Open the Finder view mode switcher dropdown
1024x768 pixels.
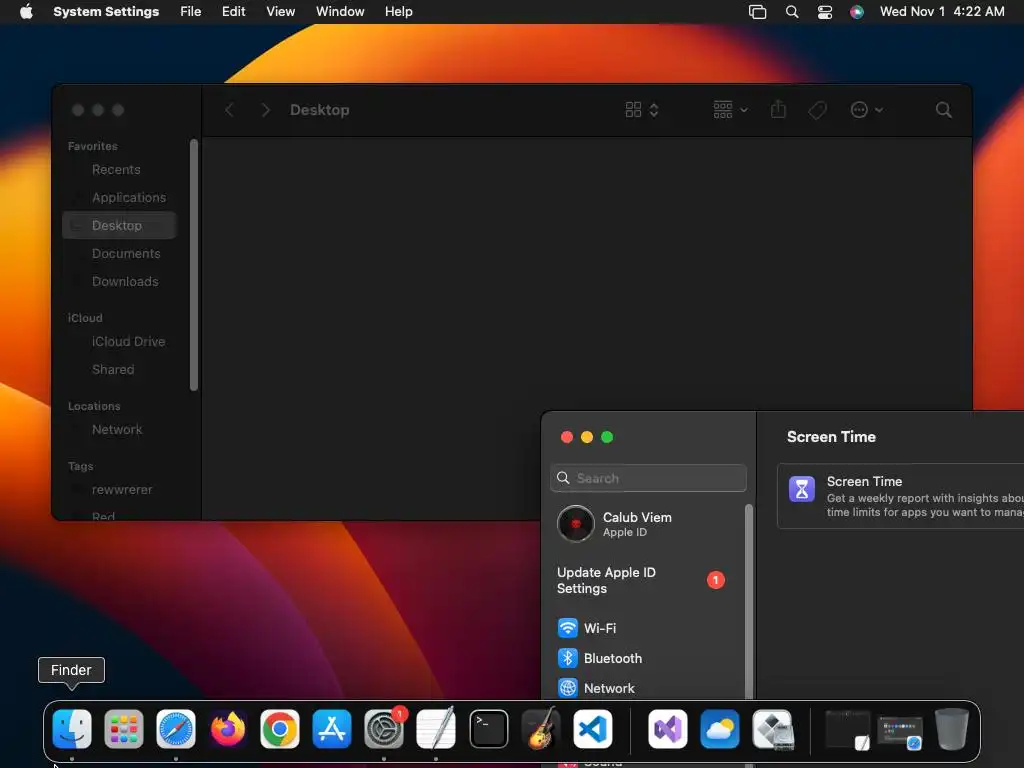coord(642,110)
